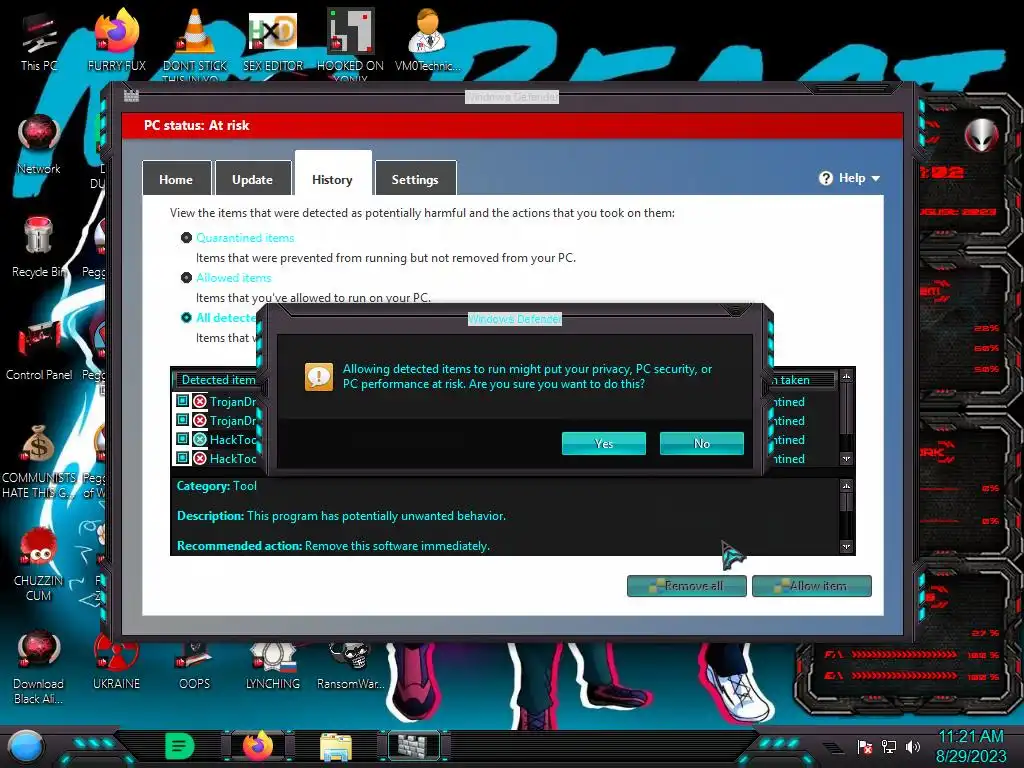Screen dimensions: 1024x768
Task: Confirm with Yes in the dialog
Action: click(603, 443)
